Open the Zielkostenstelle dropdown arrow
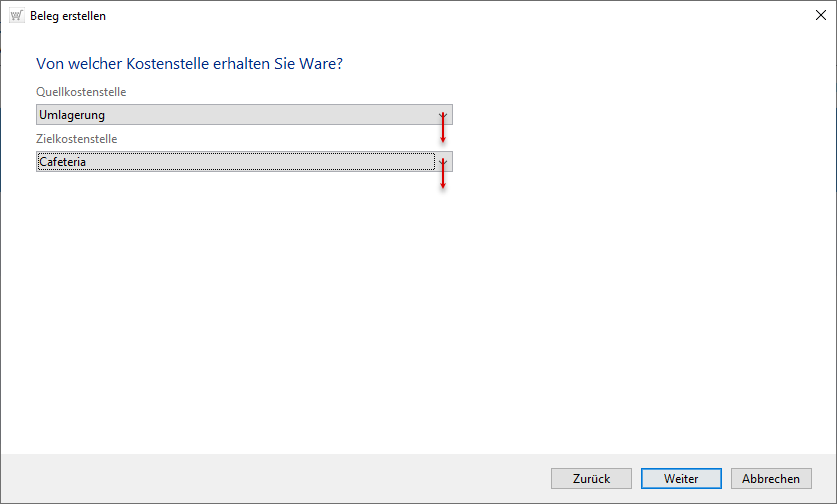The width and height of the screenshot is (837, 504). tap(443, 161)
